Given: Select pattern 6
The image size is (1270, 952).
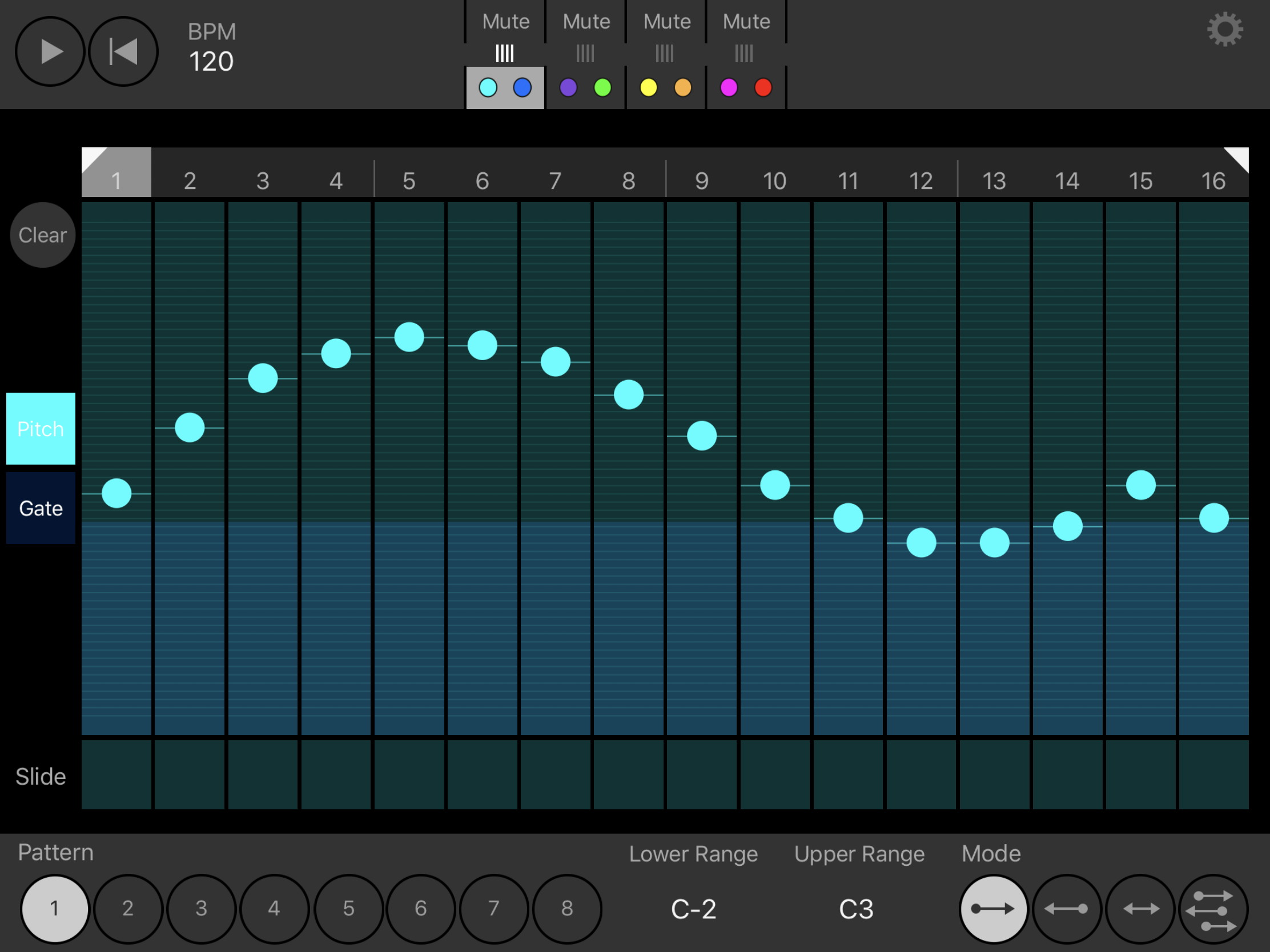Looking at the screenshot, I should click(421, 909).
